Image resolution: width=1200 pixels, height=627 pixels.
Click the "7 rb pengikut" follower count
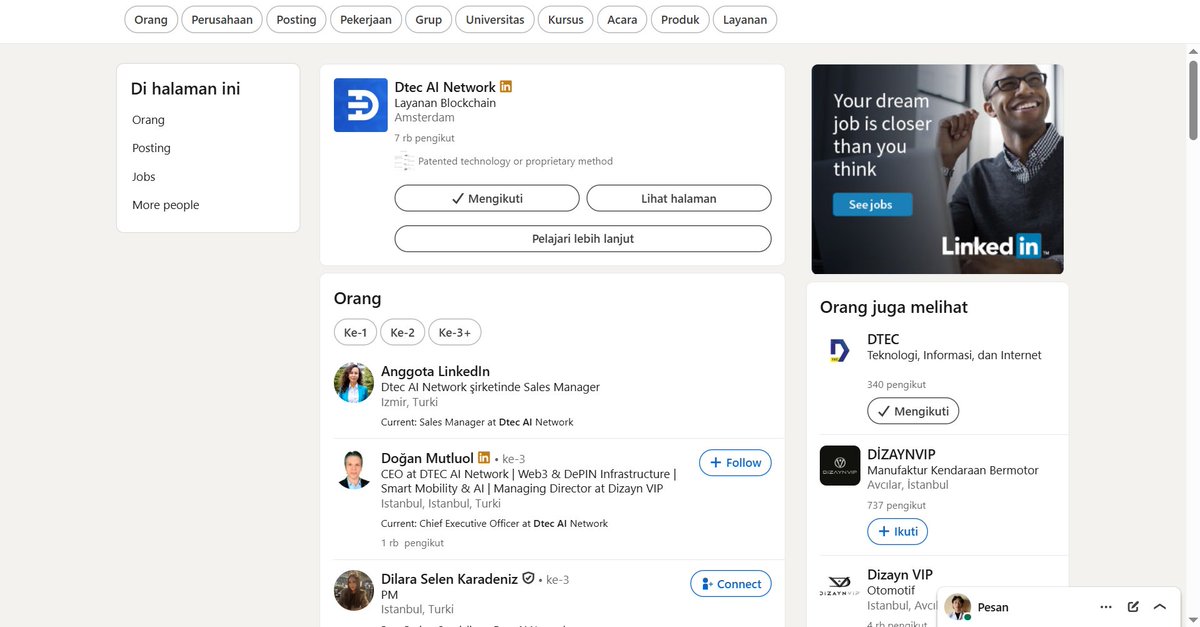click(x=424, y=138)
